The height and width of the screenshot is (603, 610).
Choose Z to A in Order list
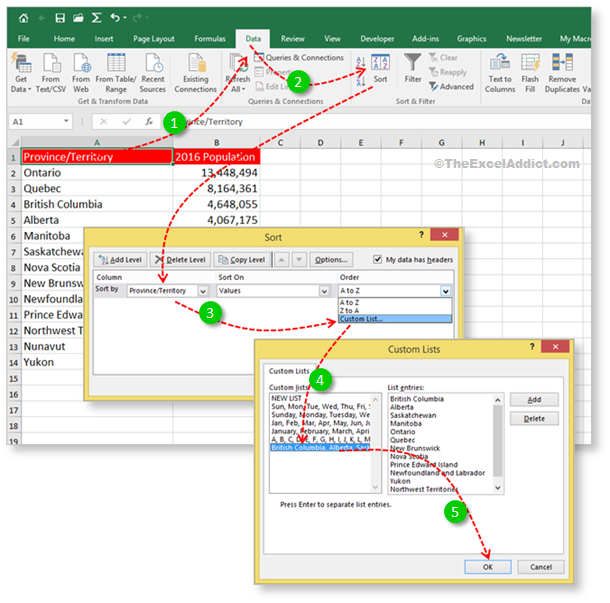(x=395, y=310)
